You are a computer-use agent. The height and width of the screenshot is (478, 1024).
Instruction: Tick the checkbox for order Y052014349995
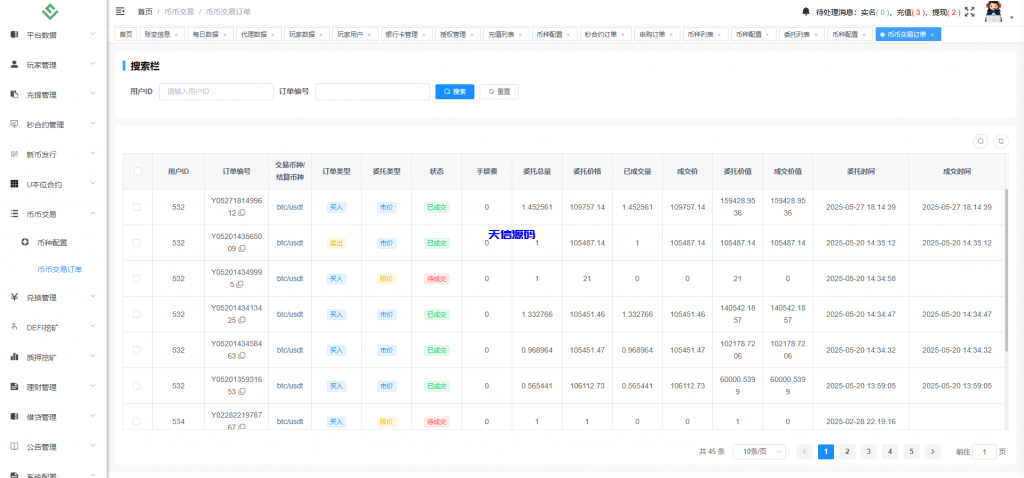137,278
